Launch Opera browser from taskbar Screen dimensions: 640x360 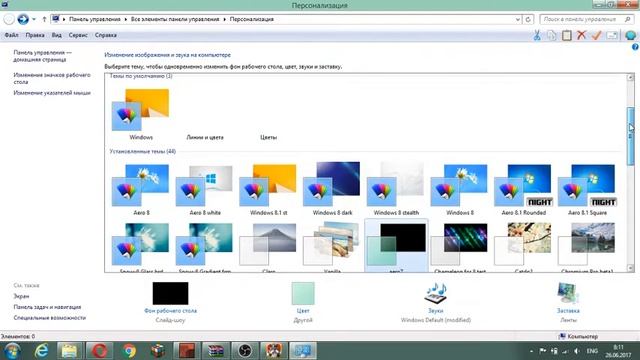[99, 351]
